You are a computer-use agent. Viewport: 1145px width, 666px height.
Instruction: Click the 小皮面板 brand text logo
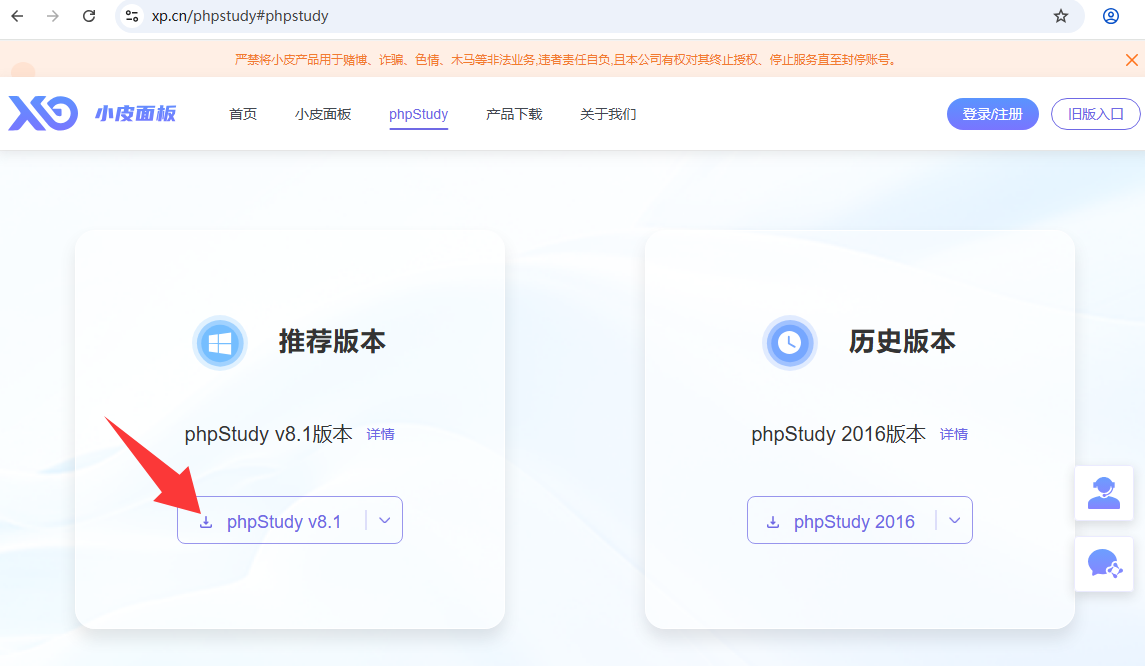[x=136, y=114]
